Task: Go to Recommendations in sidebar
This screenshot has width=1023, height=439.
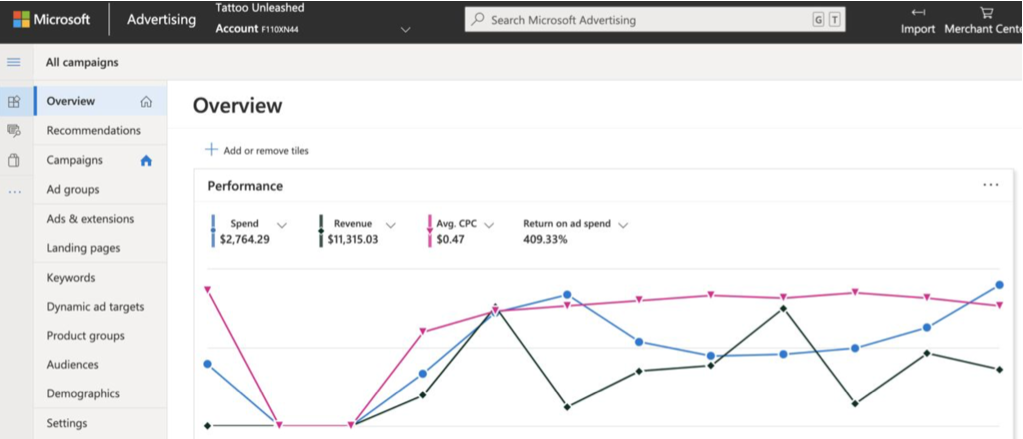Action: pyautogui.click(x=93, y=130)
